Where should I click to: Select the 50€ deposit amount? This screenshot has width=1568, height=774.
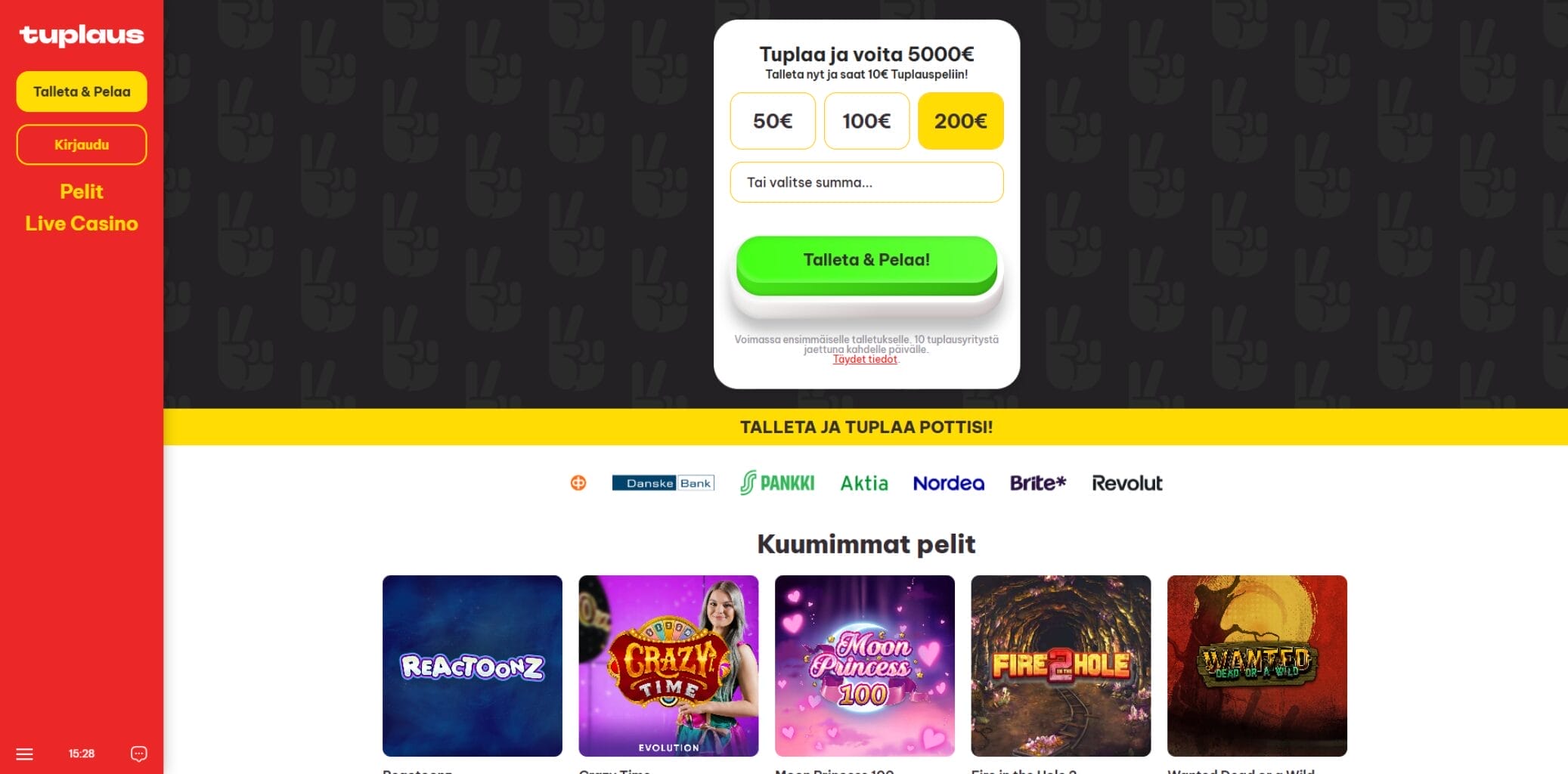pos(773,121)
